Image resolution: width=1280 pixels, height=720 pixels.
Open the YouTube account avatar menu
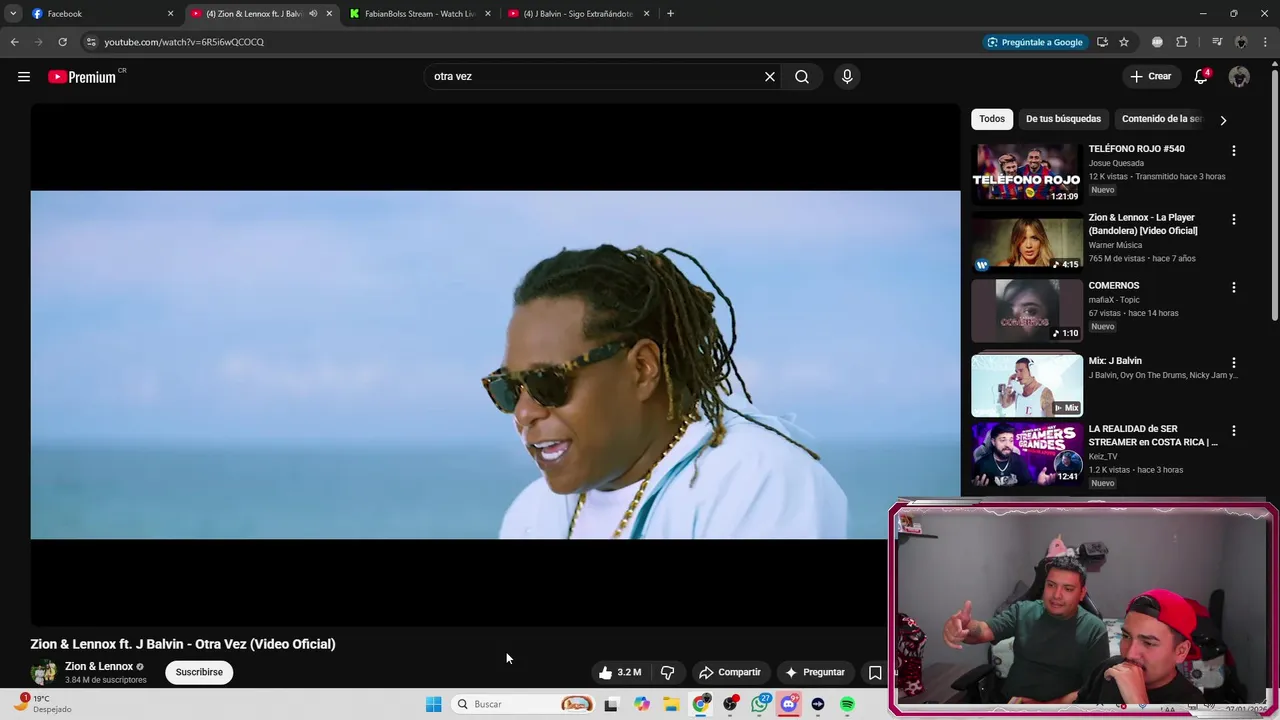click(1239, 77)
